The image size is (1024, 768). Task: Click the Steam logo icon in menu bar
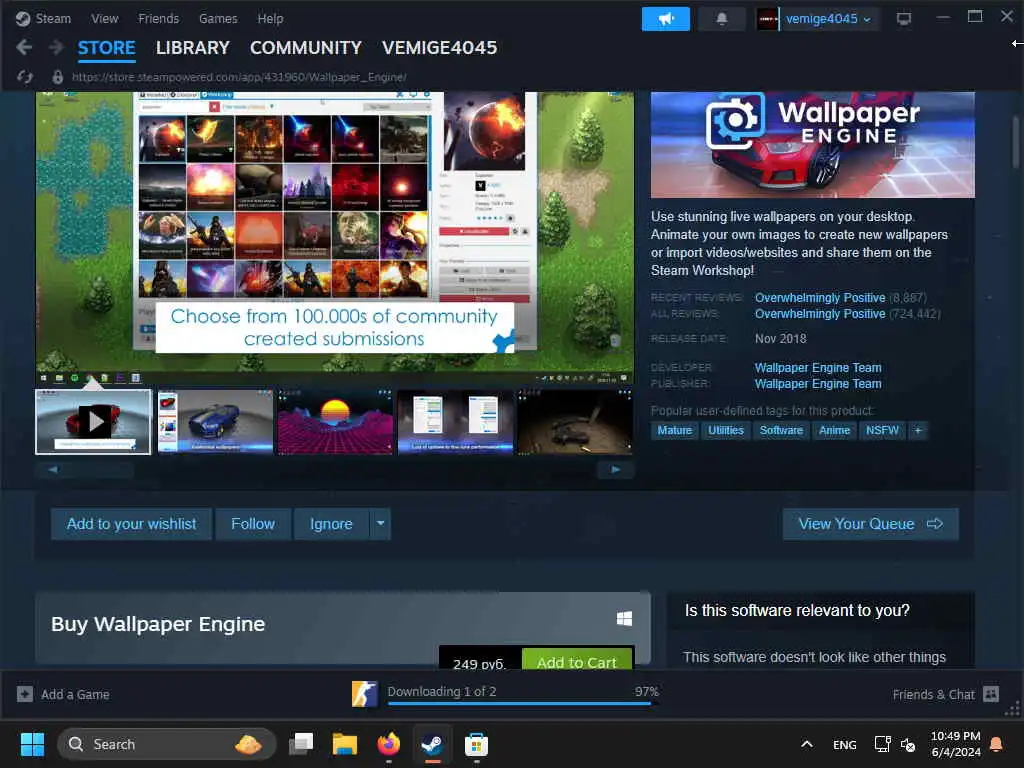click(x=23, y=18)
